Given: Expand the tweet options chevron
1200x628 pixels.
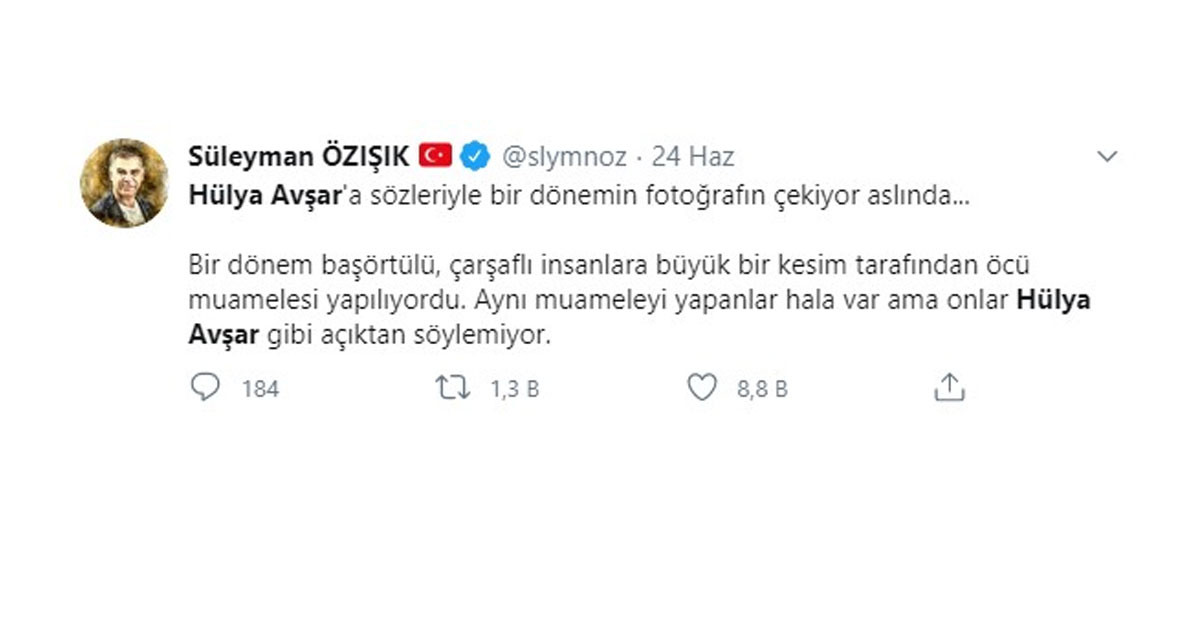Looking at the screenshot, I should click(x=1107, y=157).
